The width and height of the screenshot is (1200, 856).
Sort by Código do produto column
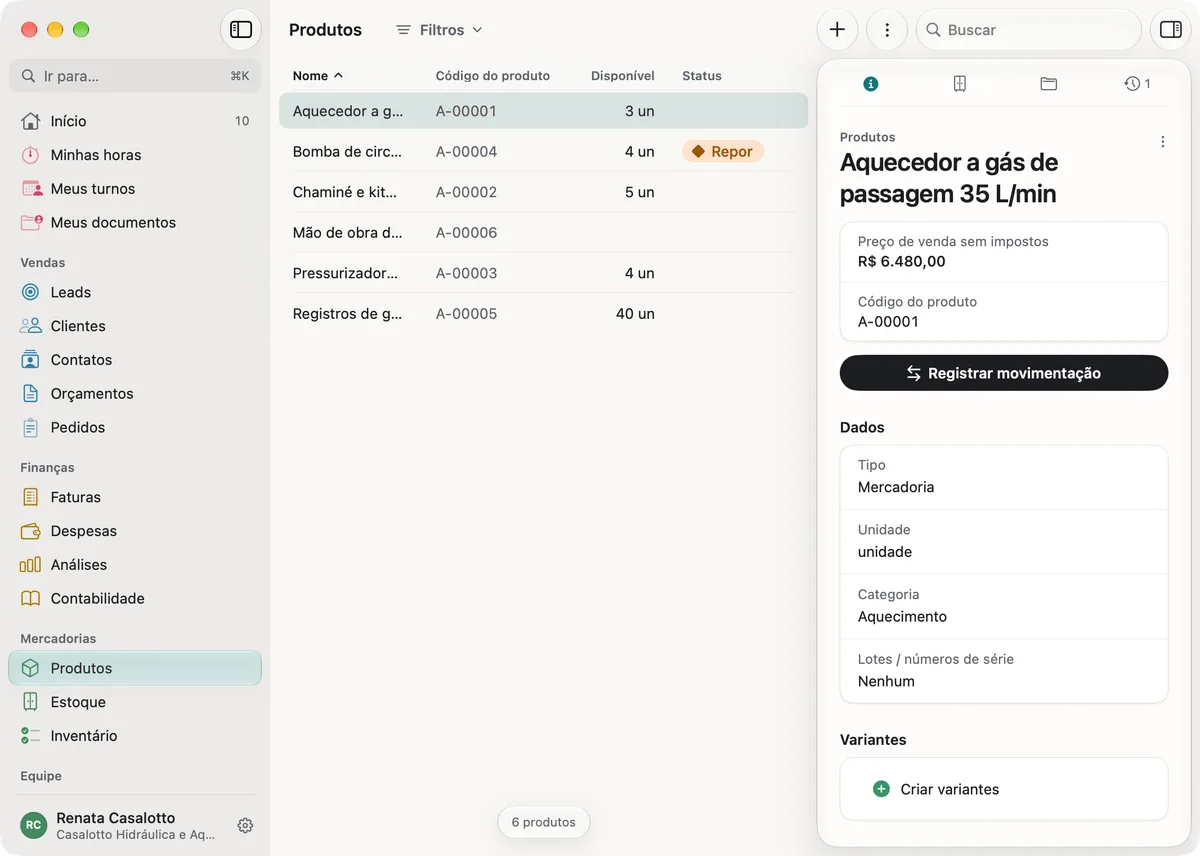tap(493, 76)
